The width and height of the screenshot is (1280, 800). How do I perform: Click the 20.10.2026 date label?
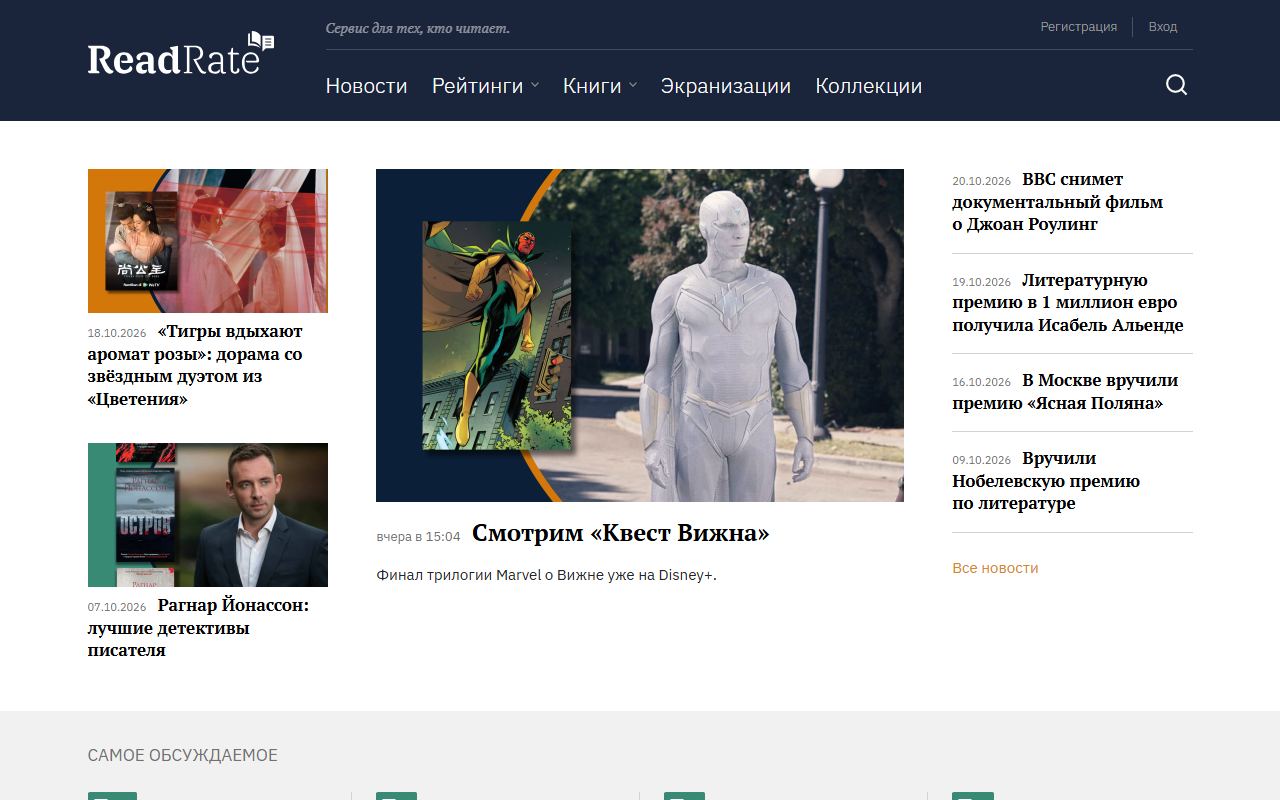click(x=982, y=181)
